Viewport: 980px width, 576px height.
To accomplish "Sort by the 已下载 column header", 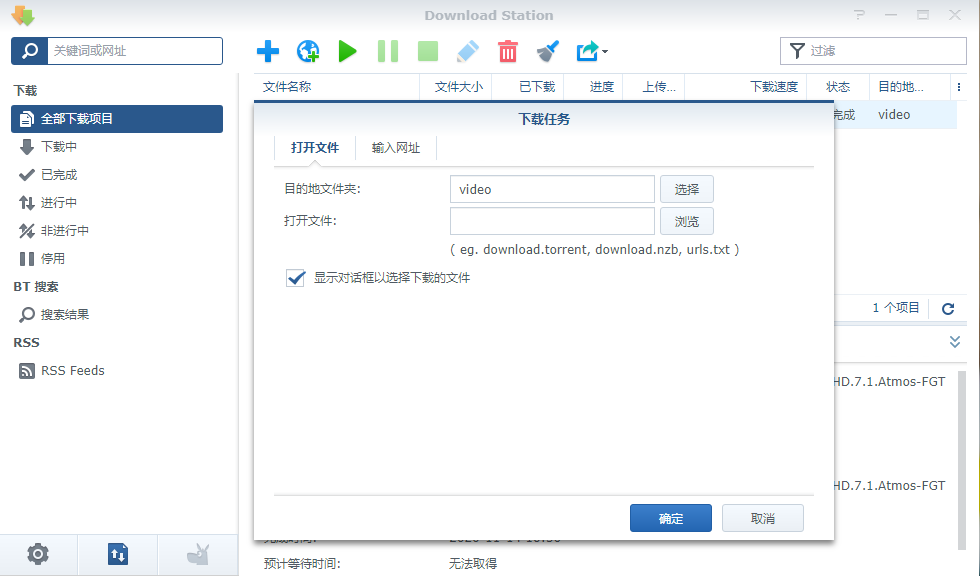I will 528,87.
